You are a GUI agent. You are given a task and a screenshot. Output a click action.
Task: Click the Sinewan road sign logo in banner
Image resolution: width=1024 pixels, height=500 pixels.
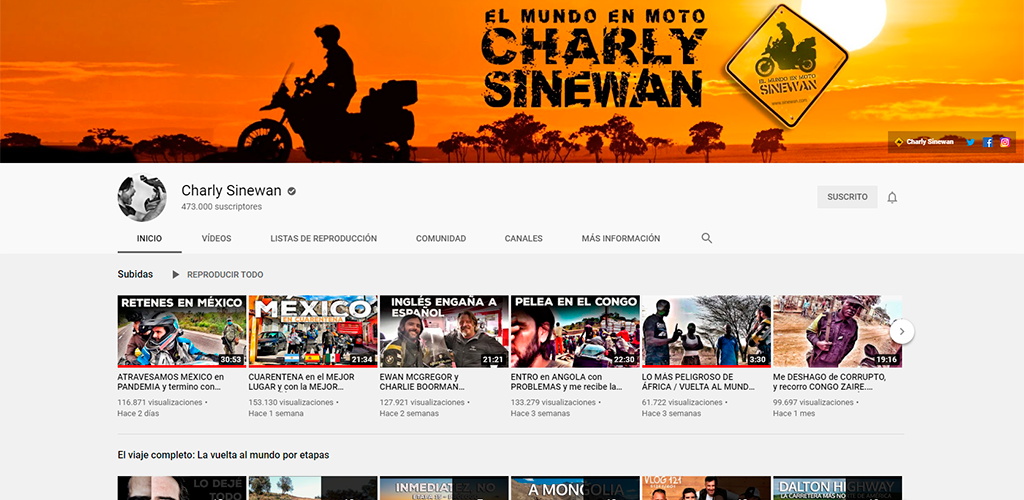786,65
